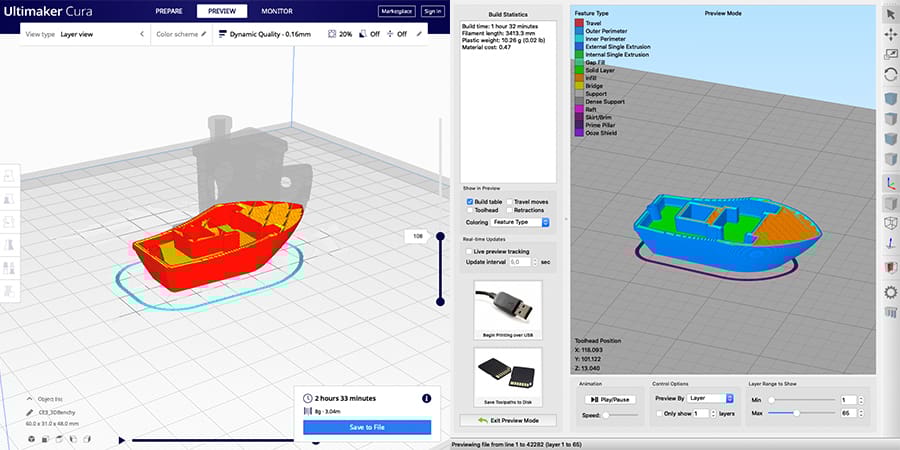The image size is (900, 450).
Task: Switch to the MONITOR tab in Cura
Action: (x=277, y=11)
